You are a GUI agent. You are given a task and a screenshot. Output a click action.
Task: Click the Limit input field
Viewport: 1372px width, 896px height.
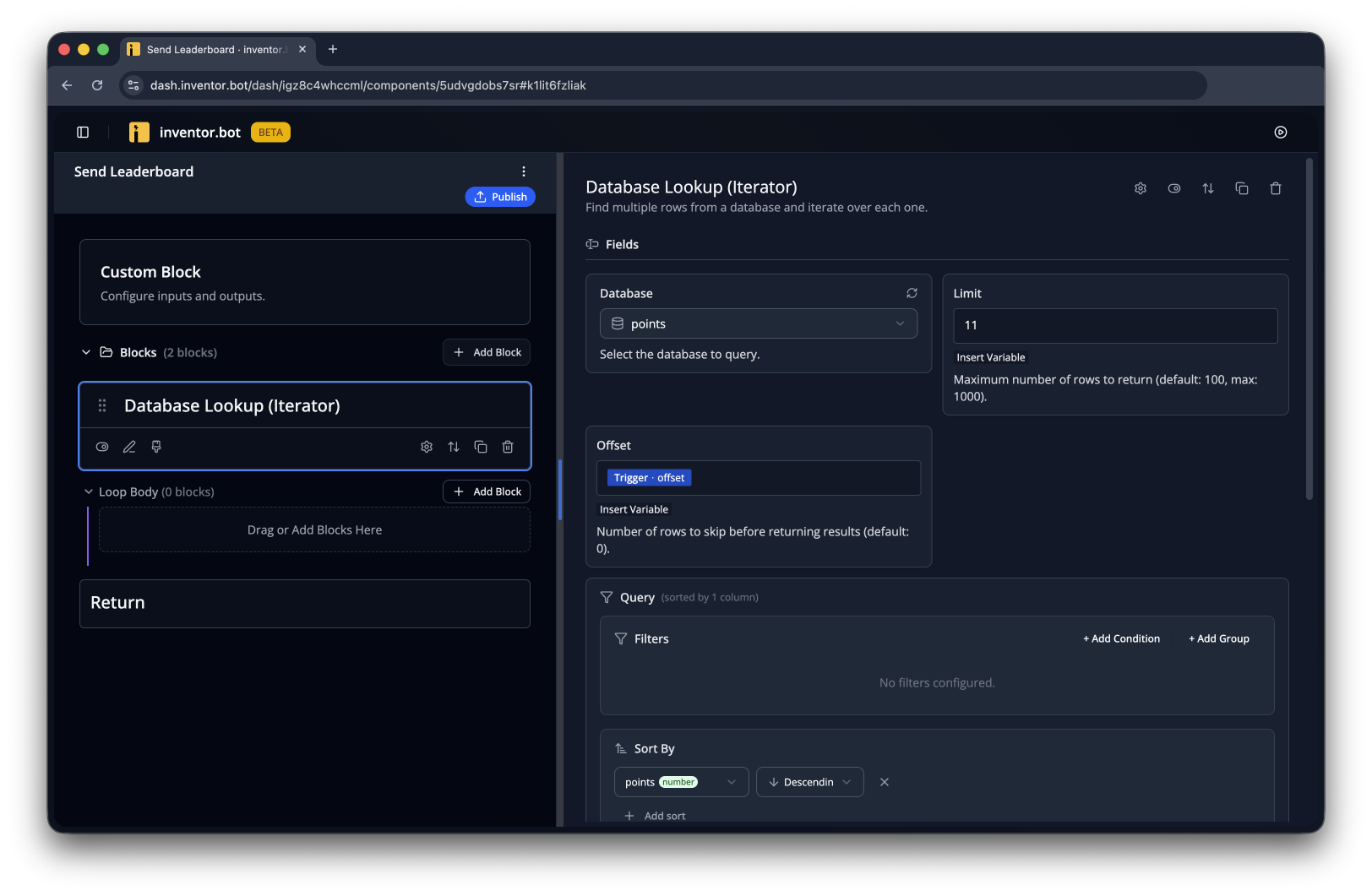pos(1115,326)
